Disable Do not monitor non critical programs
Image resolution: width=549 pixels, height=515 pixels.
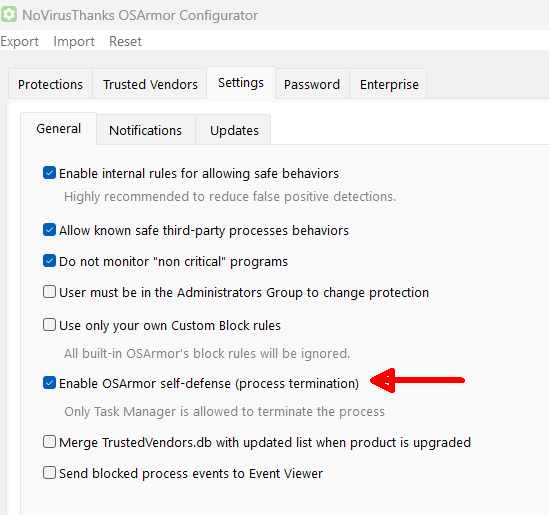(49, 261)
